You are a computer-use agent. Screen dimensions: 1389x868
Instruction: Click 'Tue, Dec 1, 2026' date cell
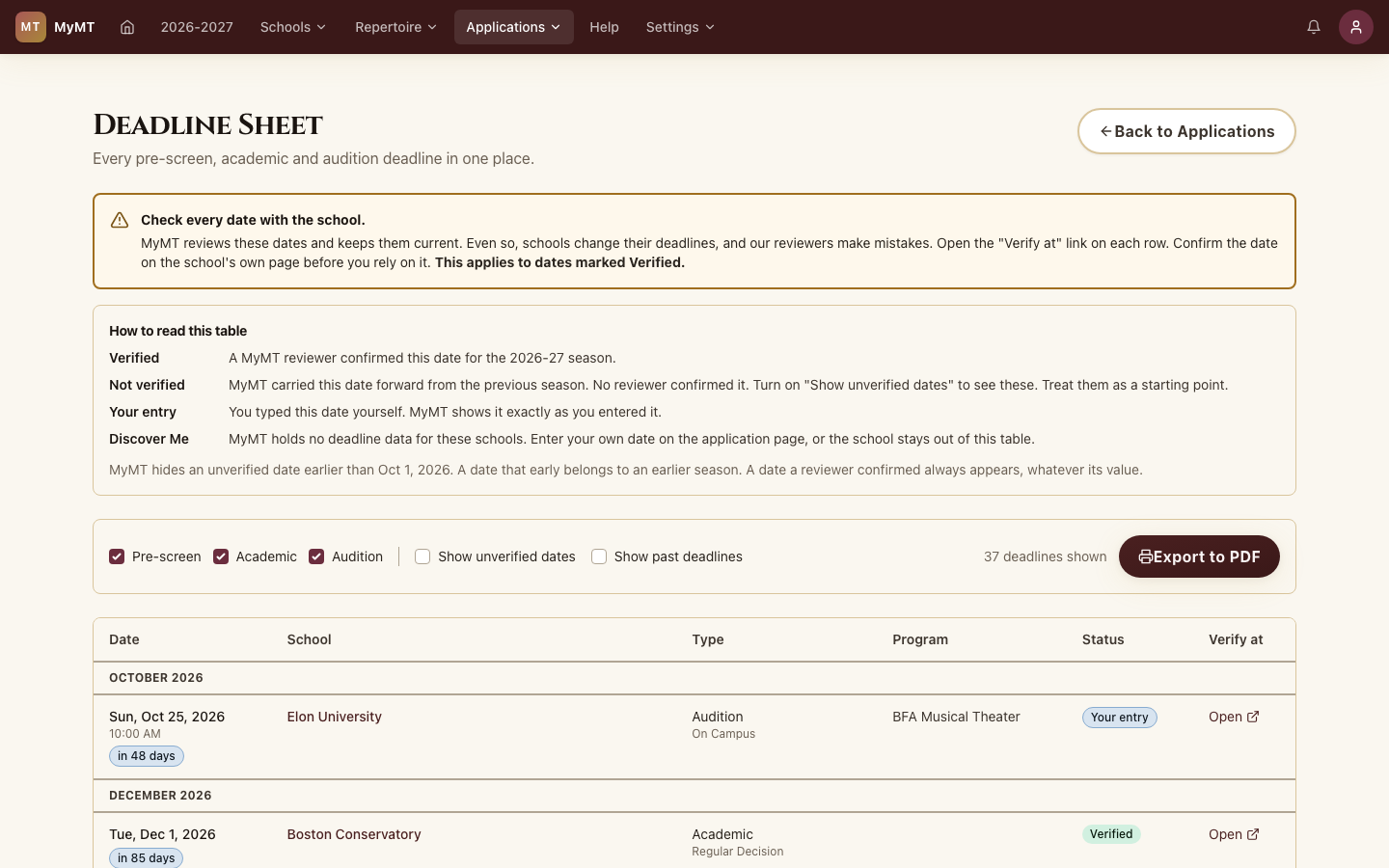(162, 834)
